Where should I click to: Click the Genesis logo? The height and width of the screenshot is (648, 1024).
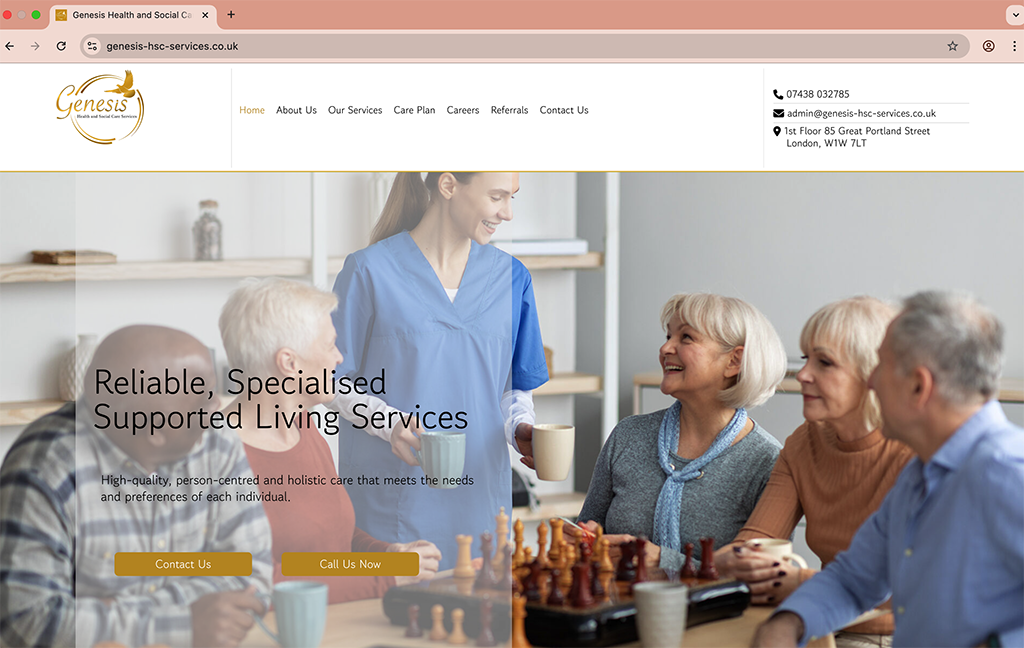100,107
